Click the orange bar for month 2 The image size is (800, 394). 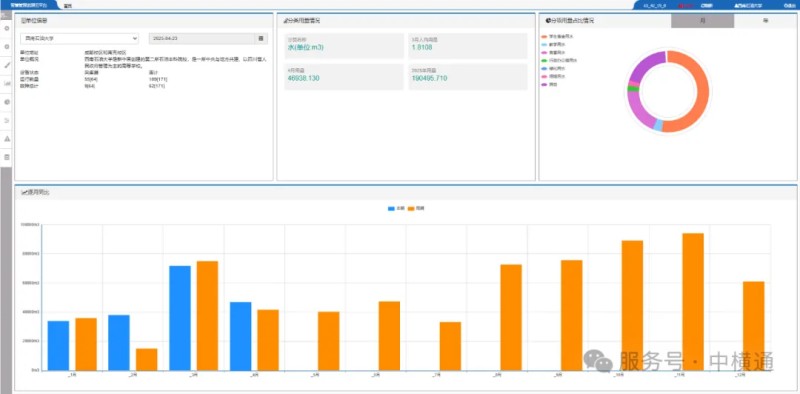pos(146,359)
